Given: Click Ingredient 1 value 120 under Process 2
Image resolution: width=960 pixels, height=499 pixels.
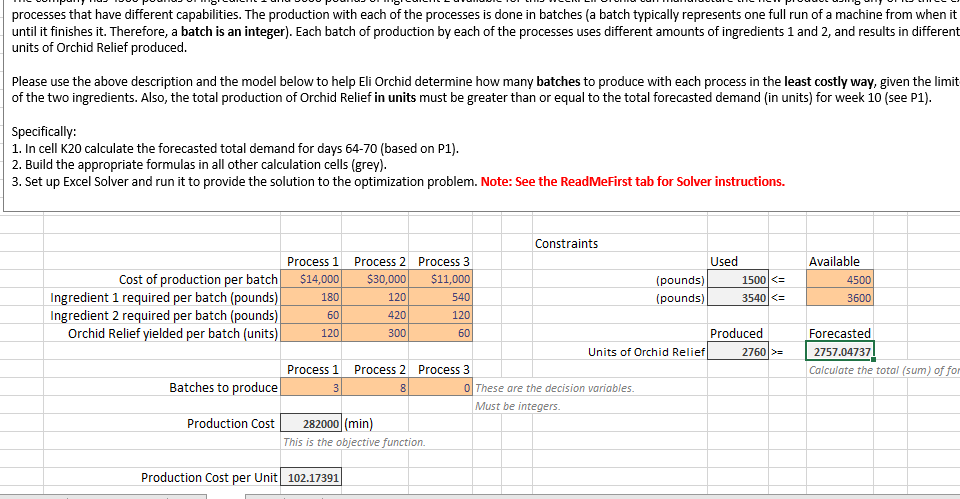Looking at the screenshot, I should tap(375, 298).
